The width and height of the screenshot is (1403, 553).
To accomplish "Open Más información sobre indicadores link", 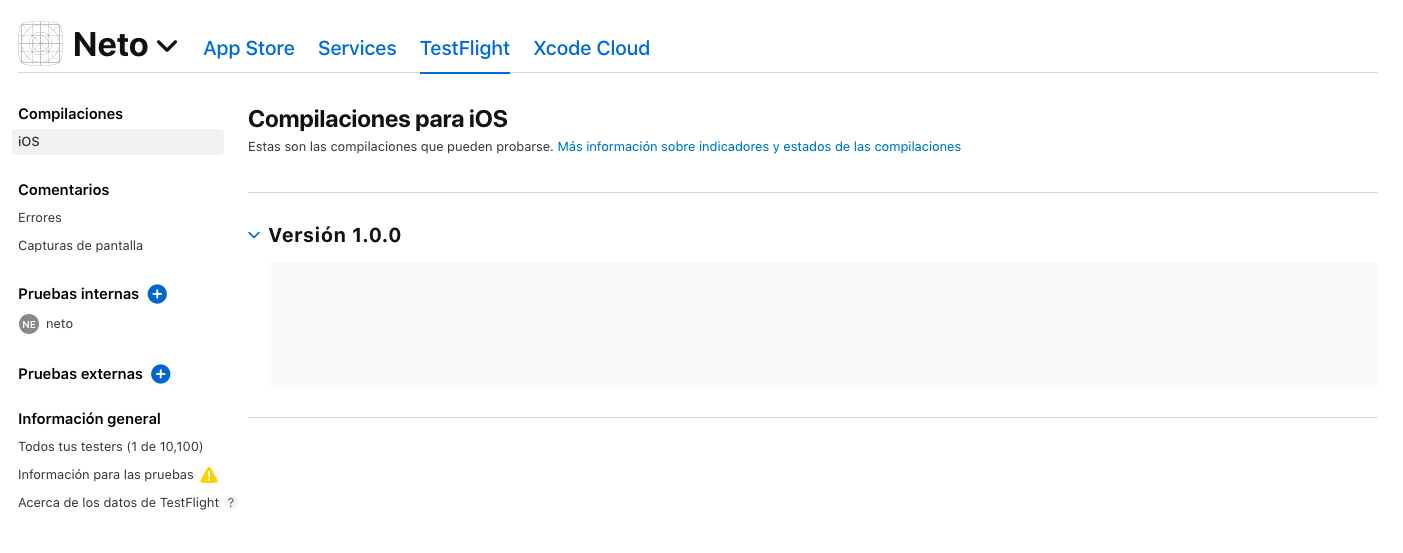I will pos(759,147).
